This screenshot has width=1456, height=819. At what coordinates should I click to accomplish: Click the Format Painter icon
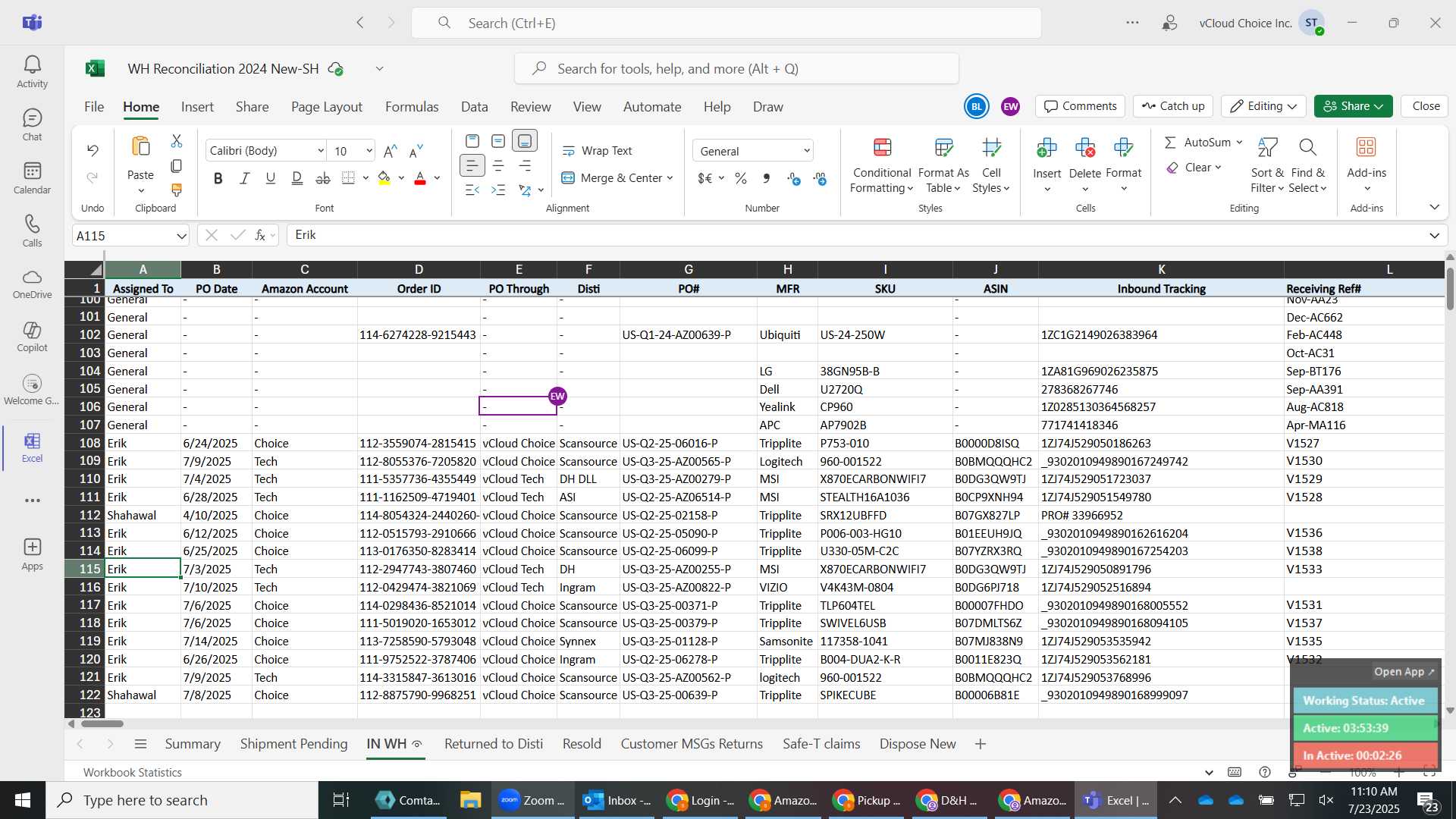click(x=177, y=190)
